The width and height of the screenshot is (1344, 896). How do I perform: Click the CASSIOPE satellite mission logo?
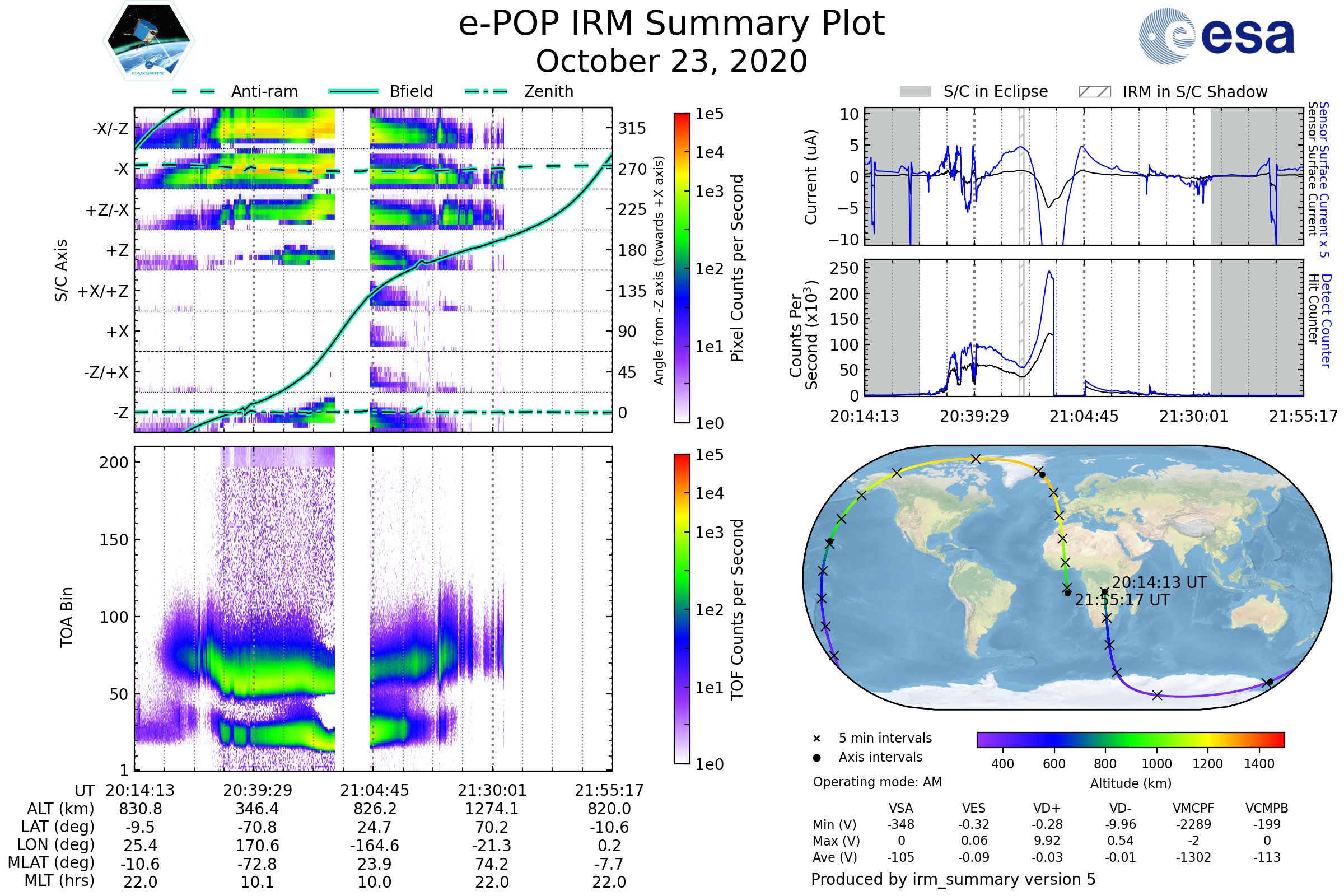148,41
